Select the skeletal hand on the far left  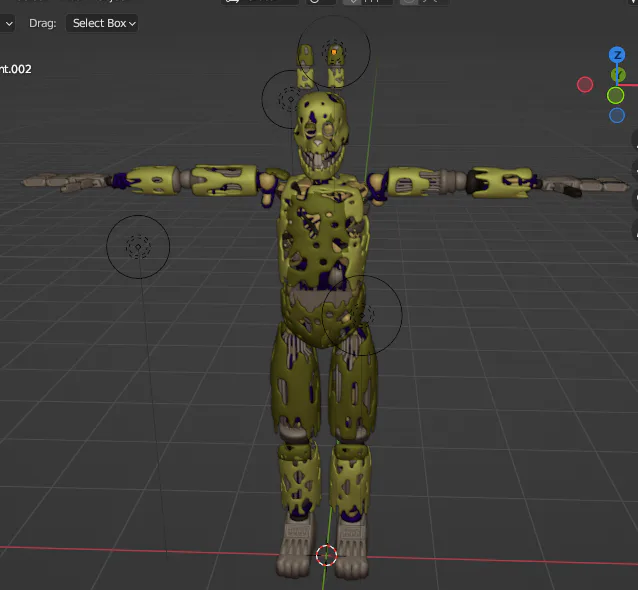(x=67, y=181)
